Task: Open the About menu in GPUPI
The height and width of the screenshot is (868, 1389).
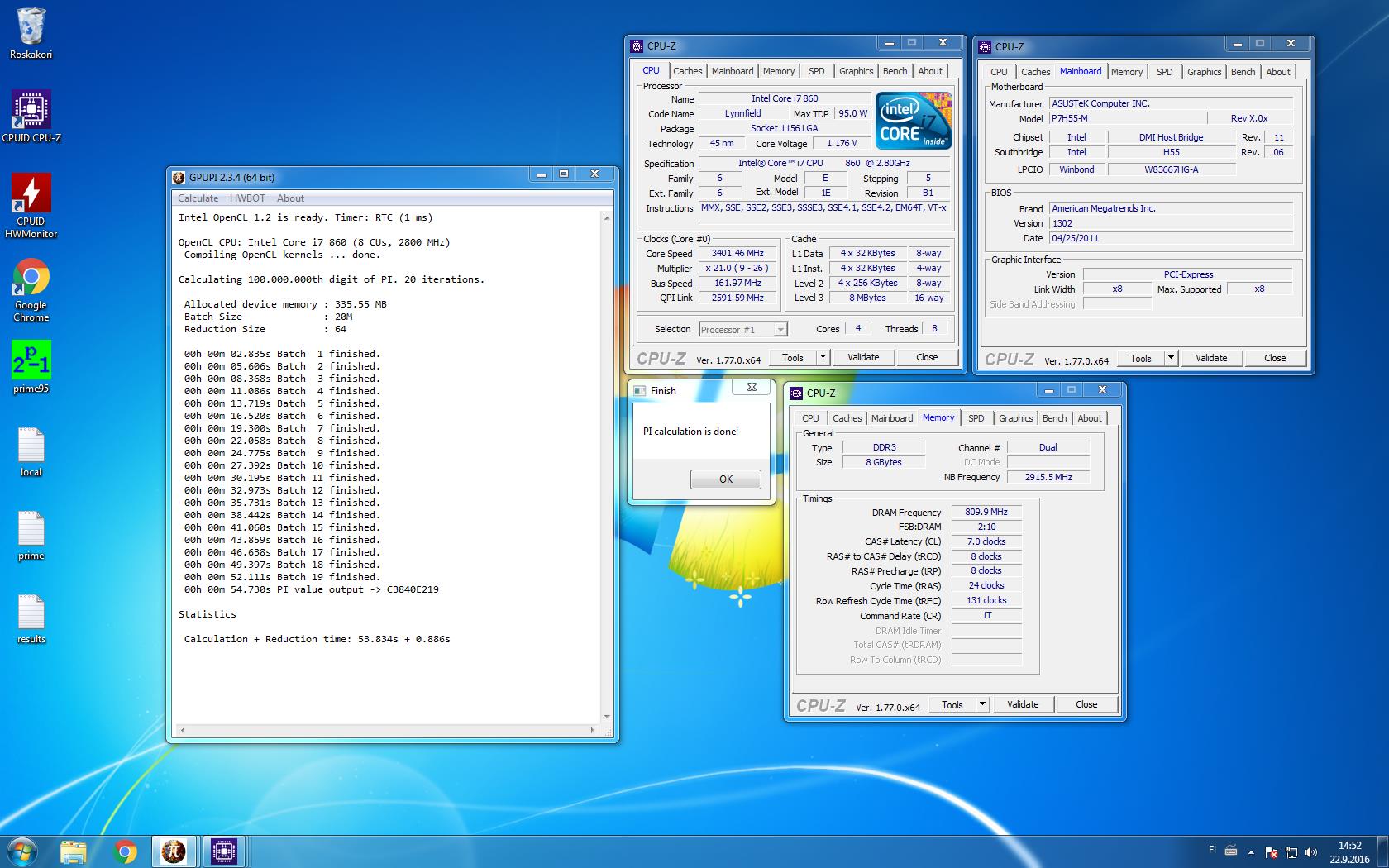Action: coord(290,198)
